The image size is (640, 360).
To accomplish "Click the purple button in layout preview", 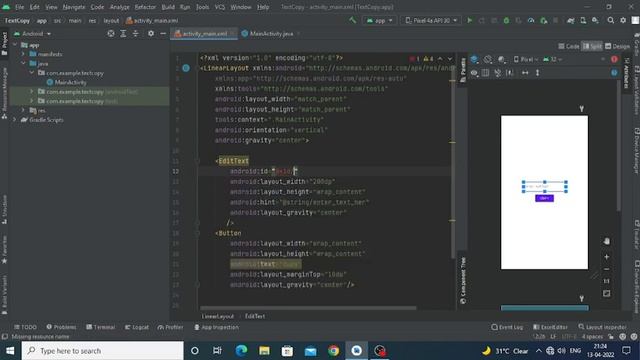I will tap(544, 198).
